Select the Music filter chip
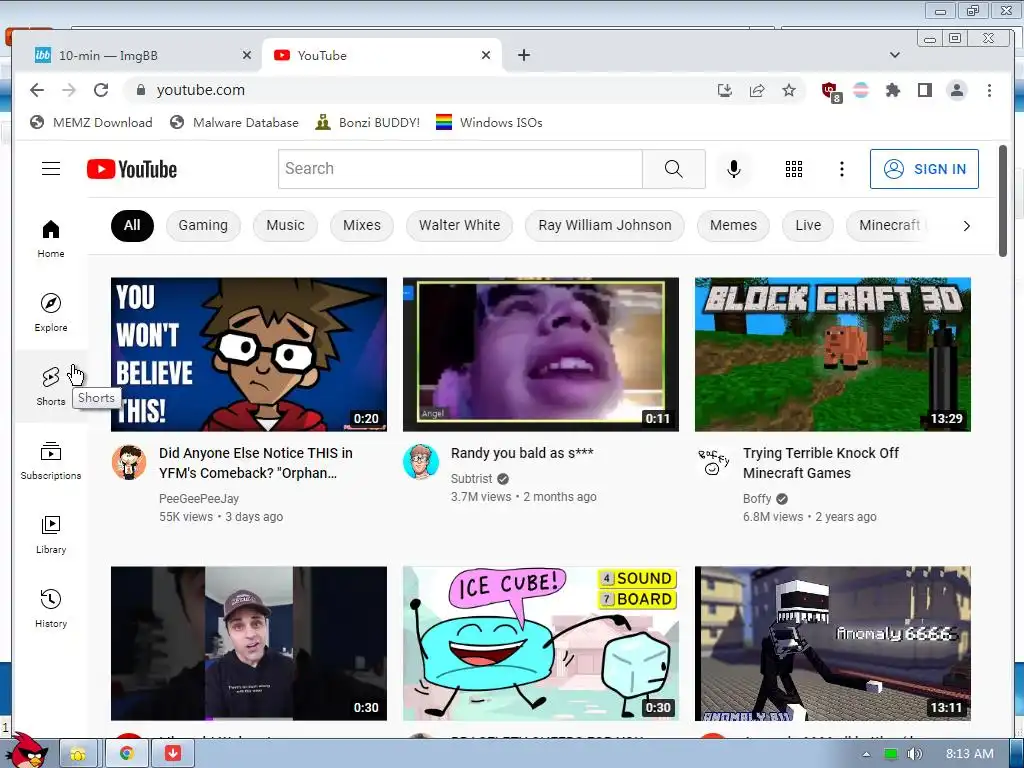Image resolution: width=1024 pixels, height=768 pixels. click(x=285, y=225)
